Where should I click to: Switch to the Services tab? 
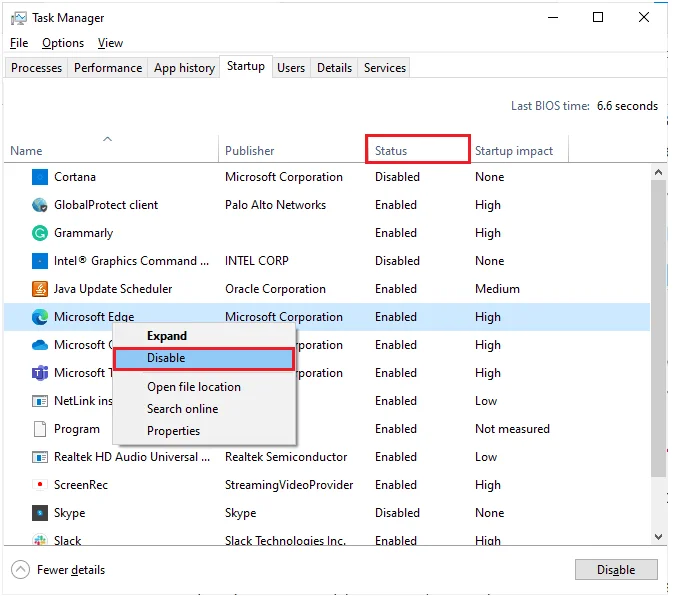pos(385,68)
